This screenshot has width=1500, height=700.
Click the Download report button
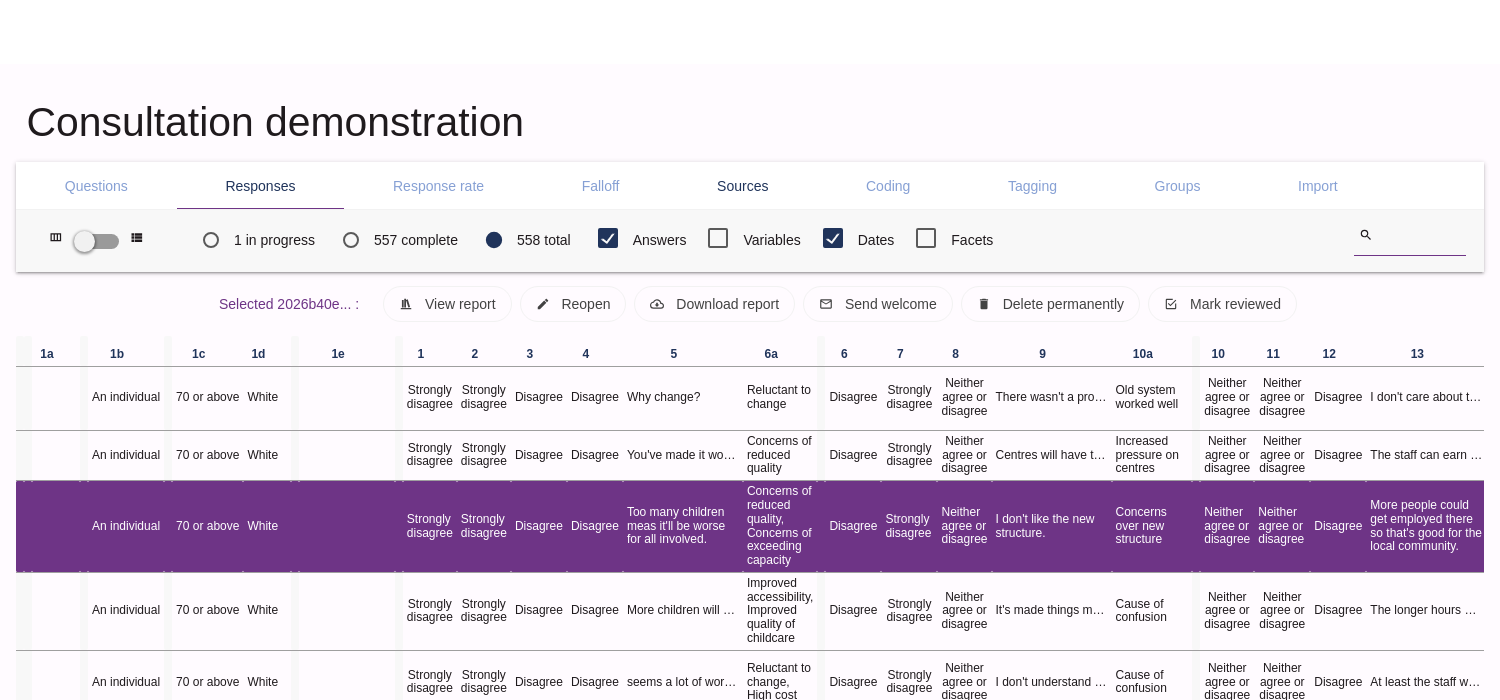point(714,304)
